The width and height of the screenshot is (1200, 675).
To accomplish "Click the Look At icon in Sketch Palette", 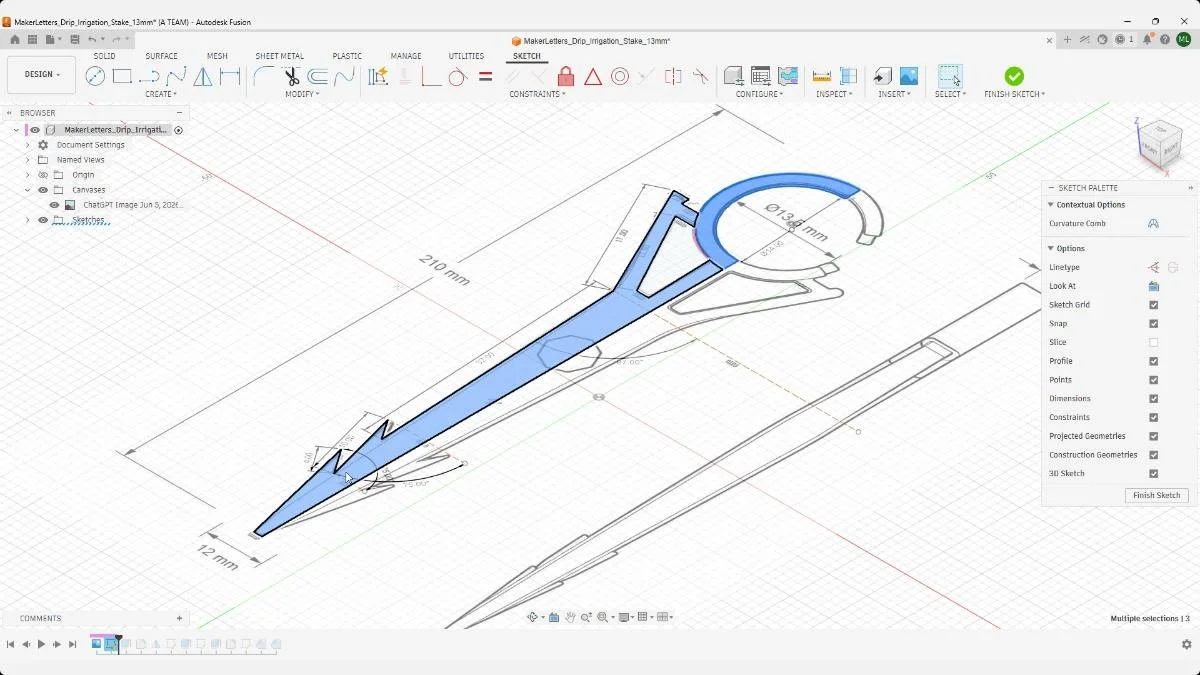I will click(1153, 286).
